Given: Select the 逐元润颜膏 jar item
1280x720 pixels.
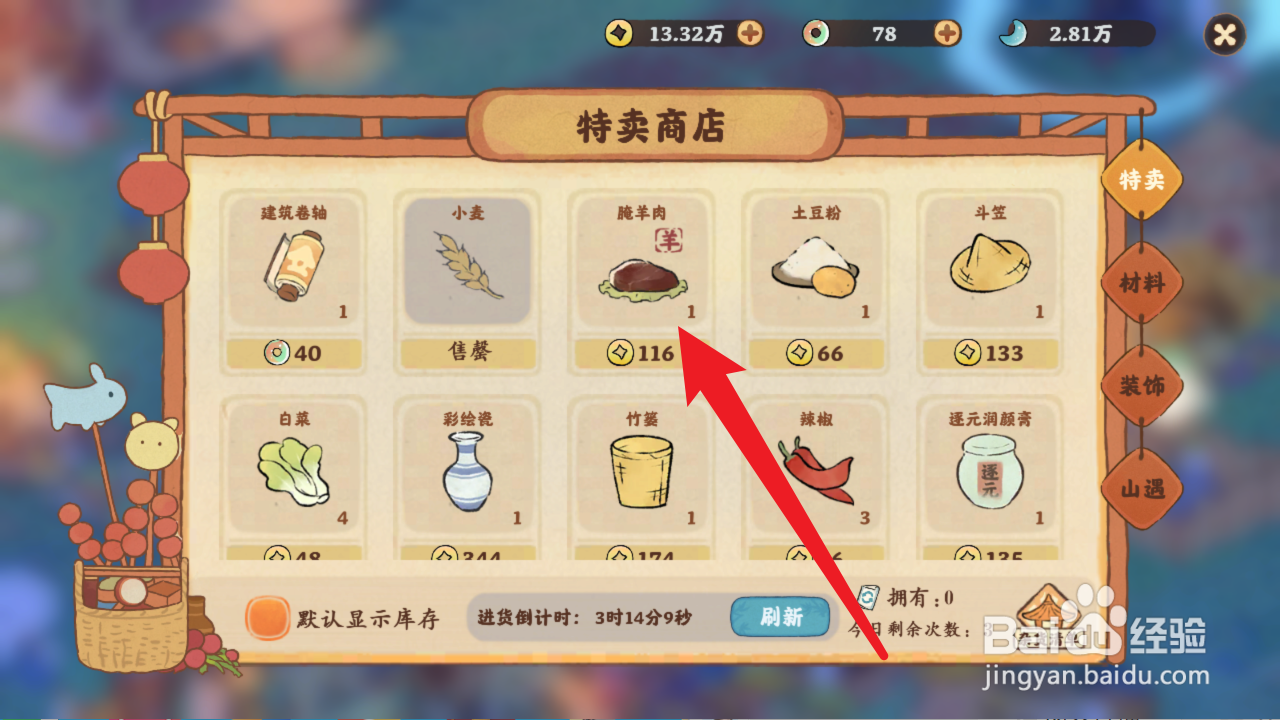Looking at the screenshot, I should click(989, 468).
